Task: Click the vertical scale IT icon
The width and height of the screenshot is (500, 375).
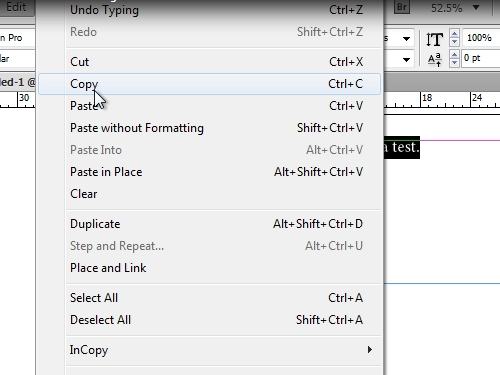Action: (434, 39)
